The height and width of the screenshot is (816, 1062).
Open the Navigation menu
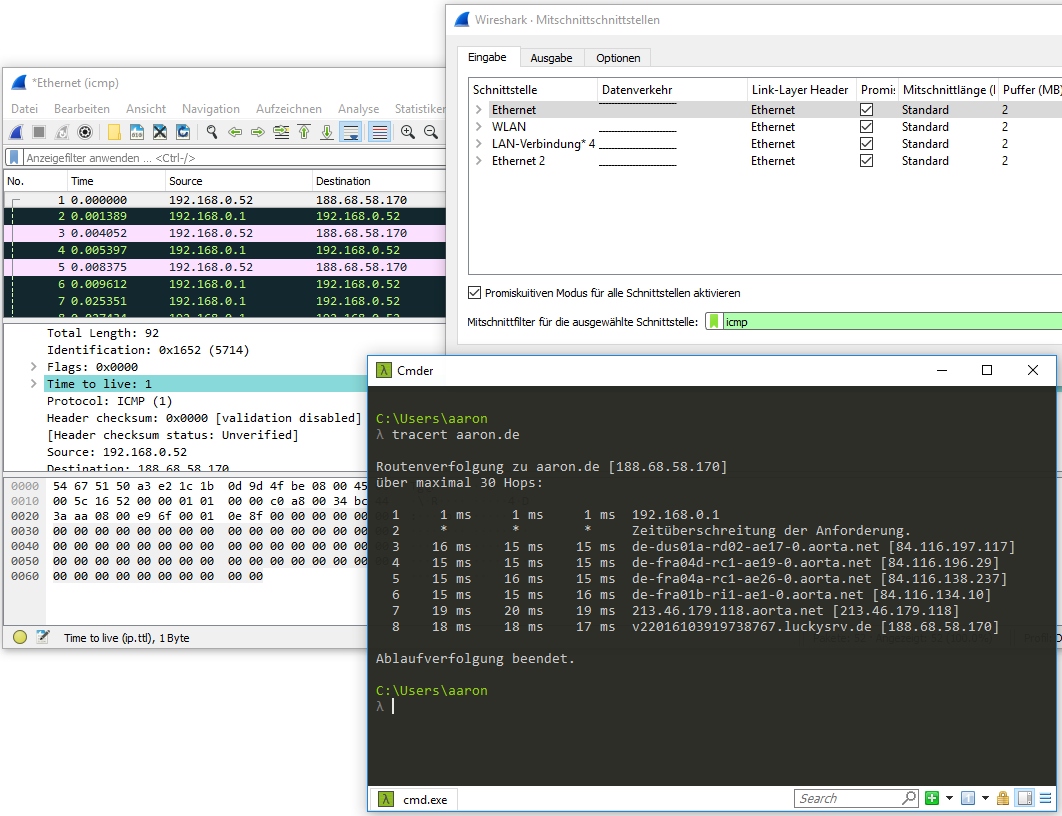pos(211,109)
